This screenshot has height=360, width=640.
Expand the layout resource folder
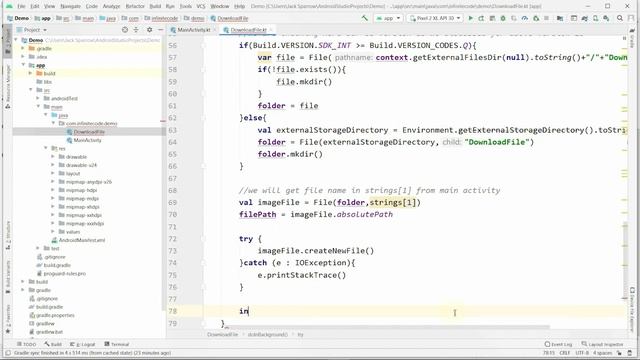tap(53, 173)
